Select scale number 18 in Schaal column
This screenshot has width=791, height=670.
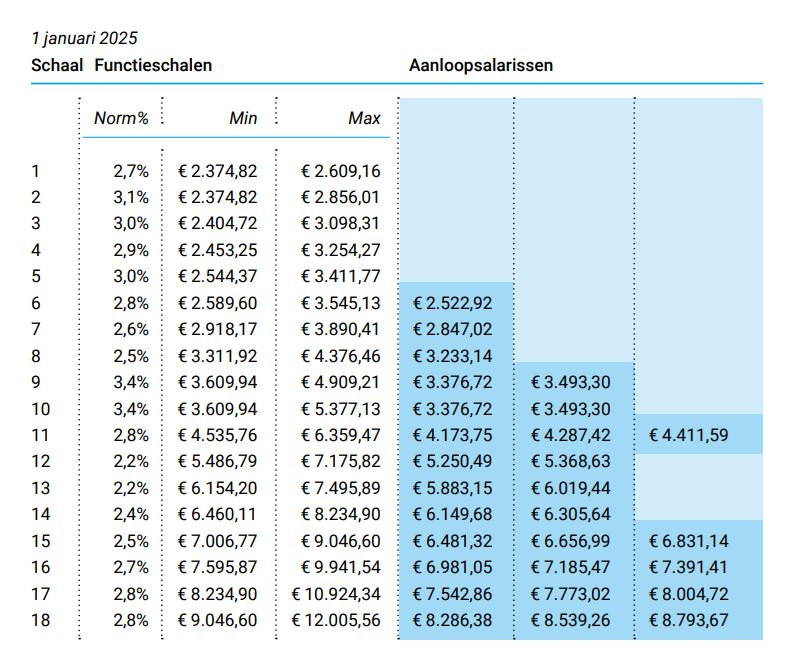(40, 620)
